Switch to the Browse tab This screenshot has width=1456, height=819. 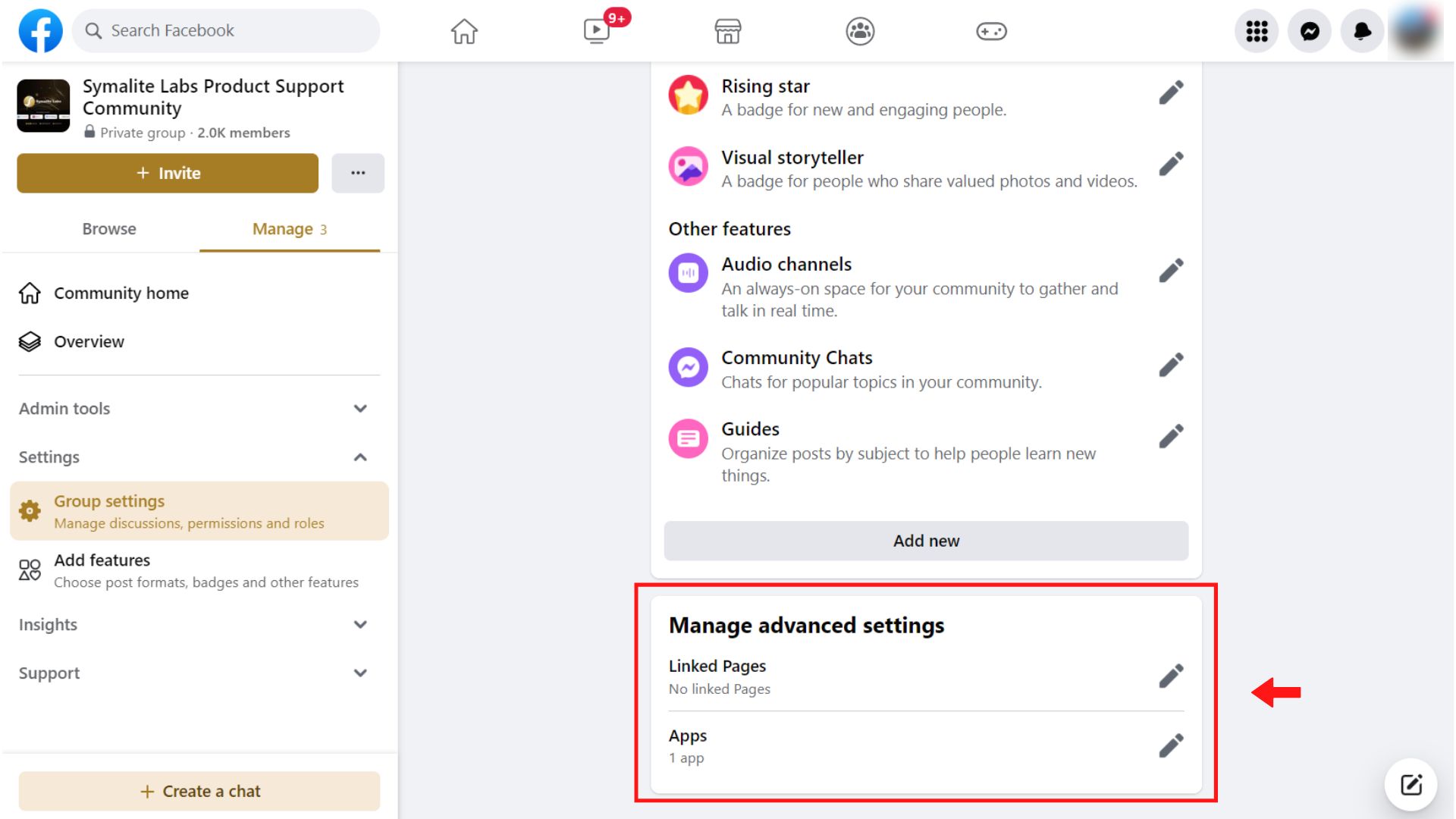click(108, 228)
